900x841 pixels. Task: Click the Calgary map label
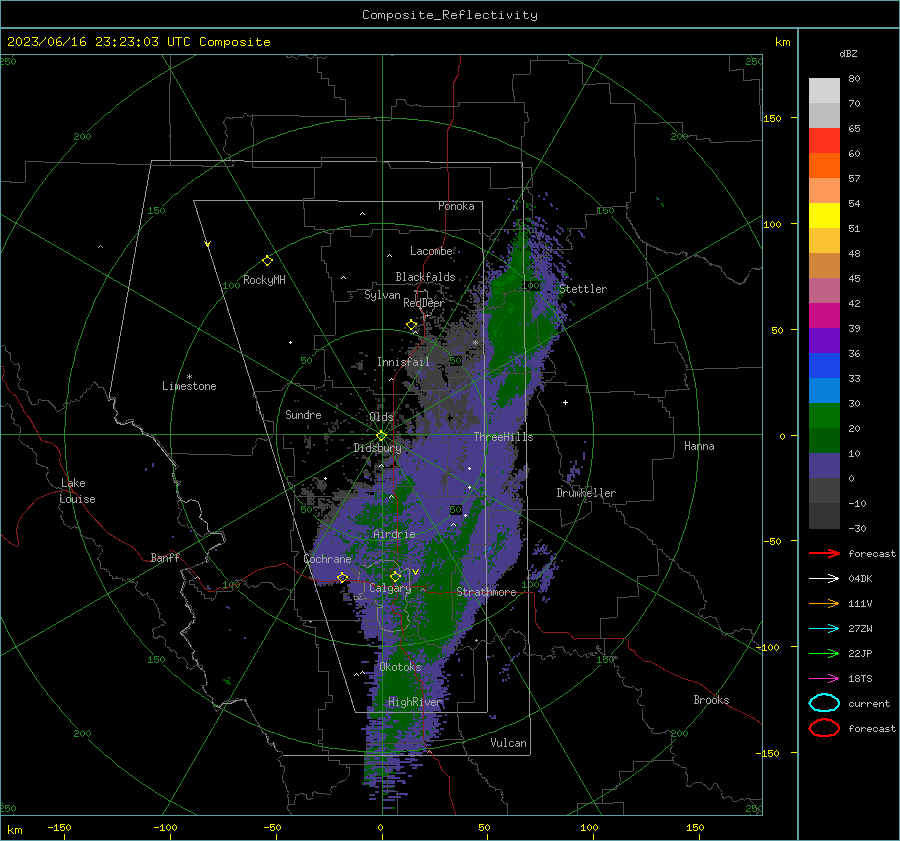pyautogui.click(x=390, y=588)
